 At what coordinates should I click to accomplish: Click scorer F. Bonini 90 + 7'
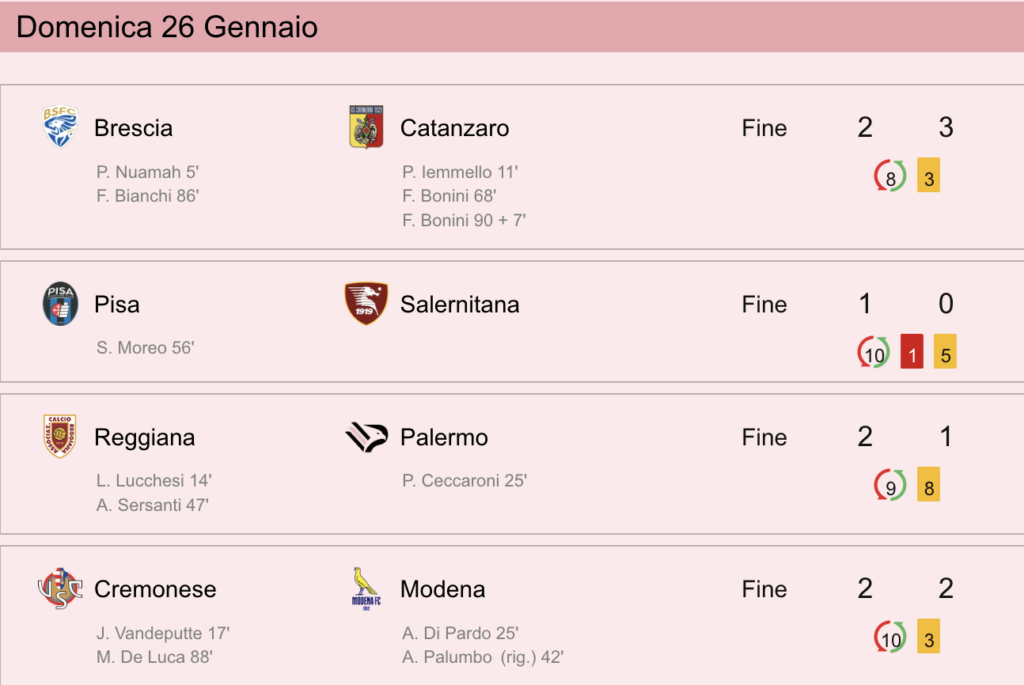[x=464, y=220]
